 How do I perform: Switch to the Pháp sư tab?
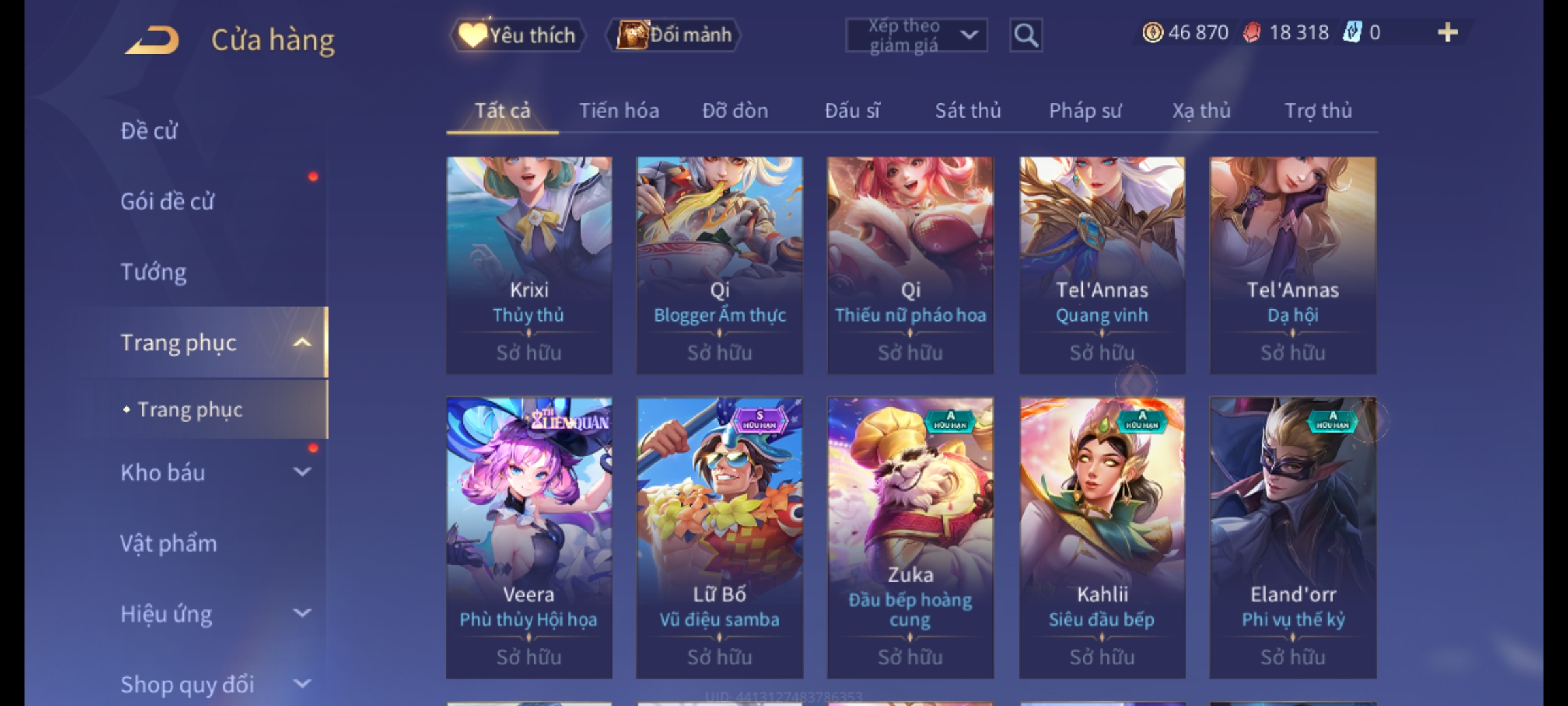1085,110
